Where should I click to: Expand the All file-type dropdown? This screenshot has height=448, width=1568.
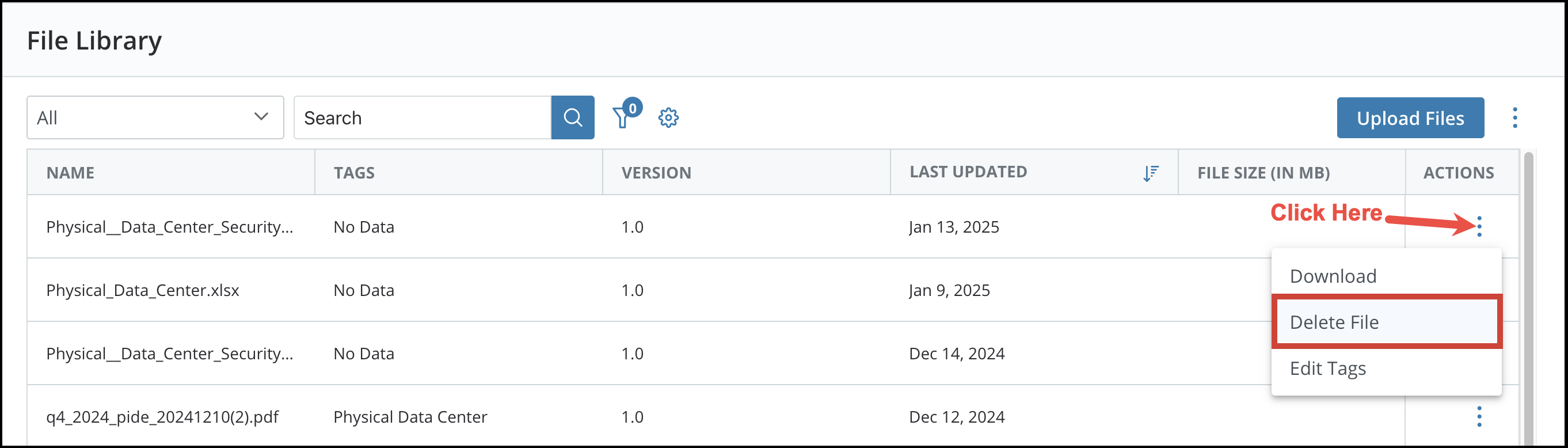pos(155,117)
